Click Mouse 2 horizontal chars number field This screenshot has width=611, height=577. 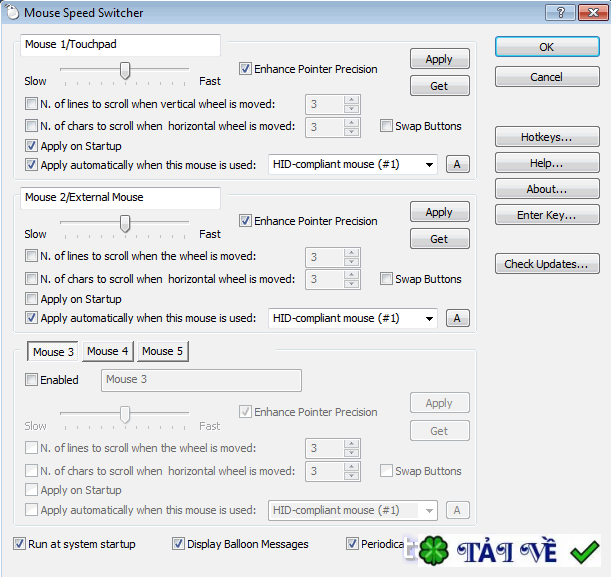[x=325, y=279]
